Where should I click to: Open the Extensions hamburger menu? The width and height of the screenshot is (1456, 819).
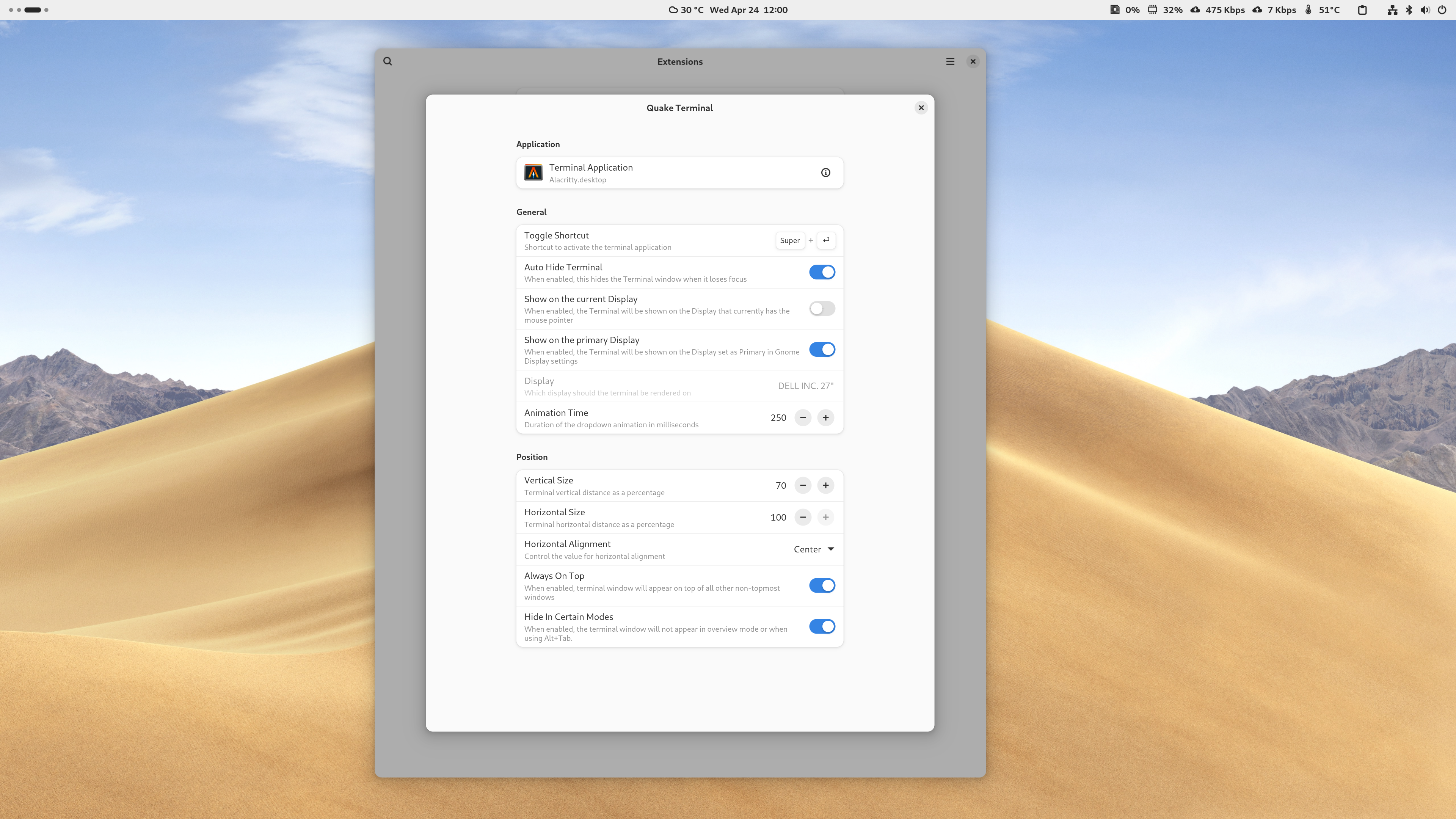(950, 61)
